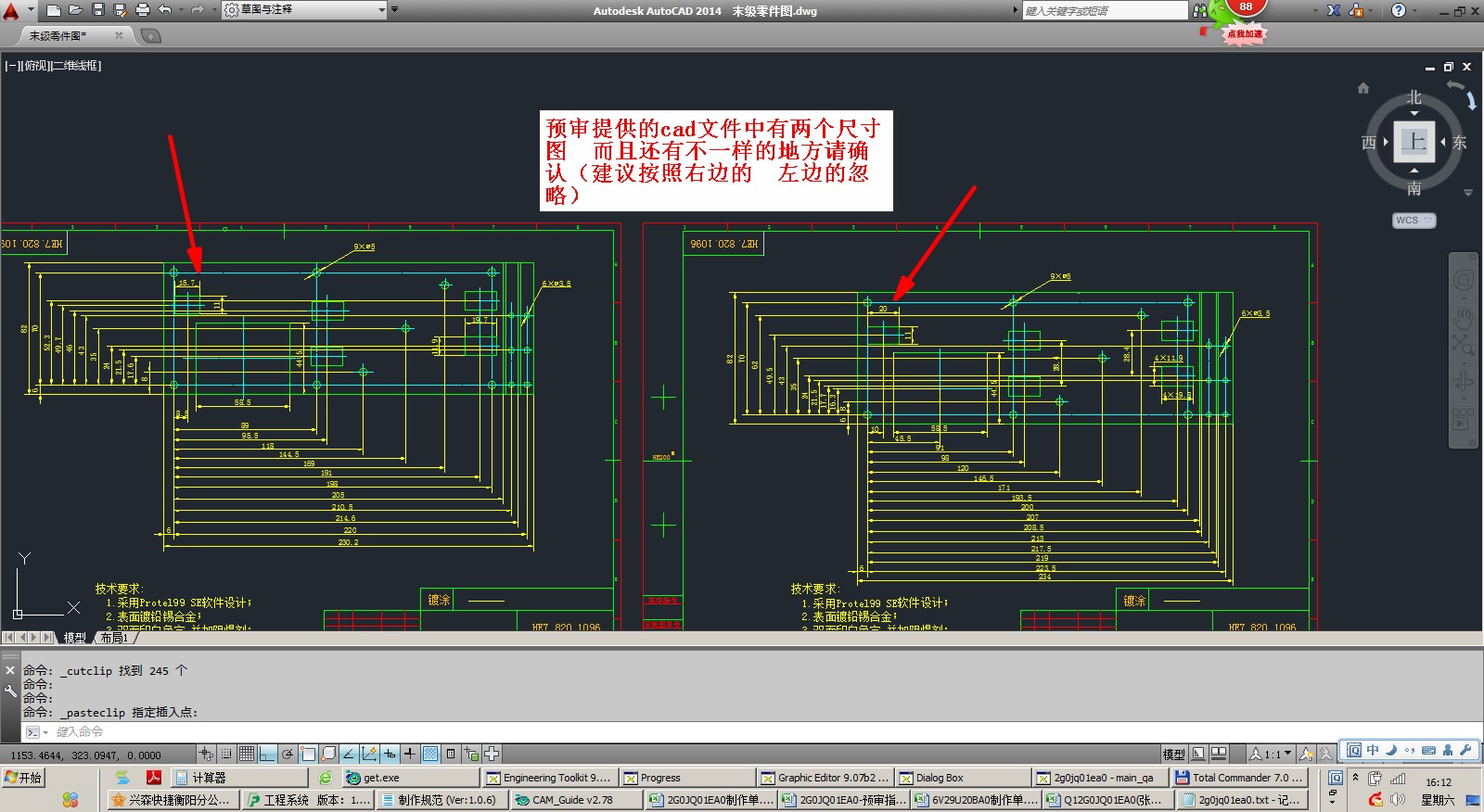Click the new drawing tab plus button
1484x812 pixels.
coord(150,35)
